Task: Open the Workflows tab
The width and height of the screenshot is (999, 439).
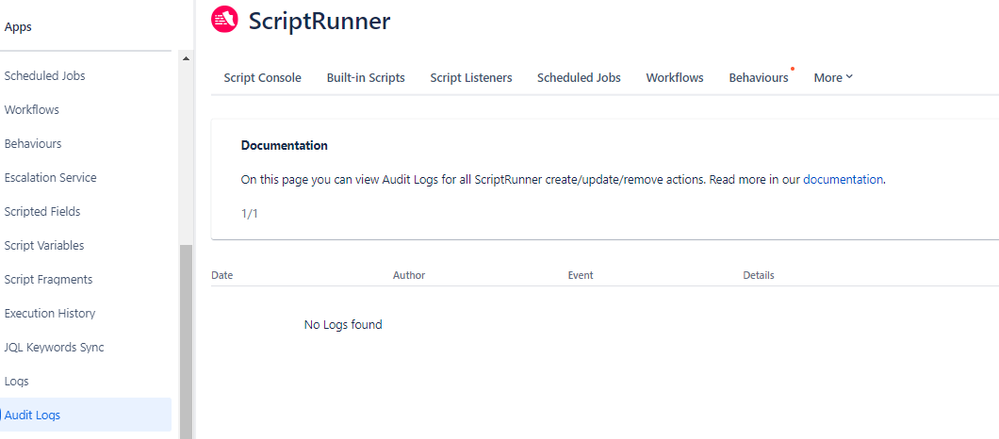Action: [x=675, y=78]
